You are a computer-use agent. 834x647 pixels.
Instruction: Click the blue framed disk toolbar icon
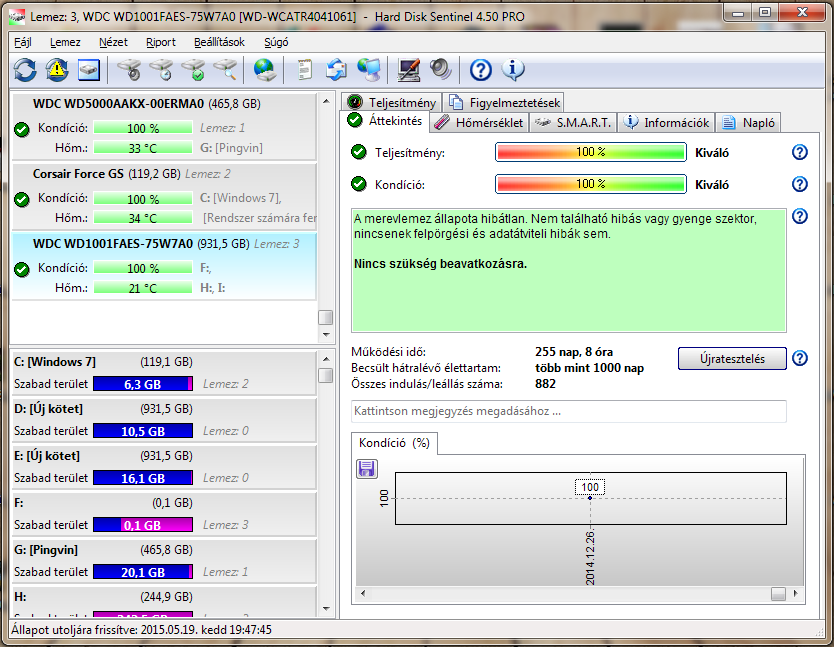click(89, 70)
